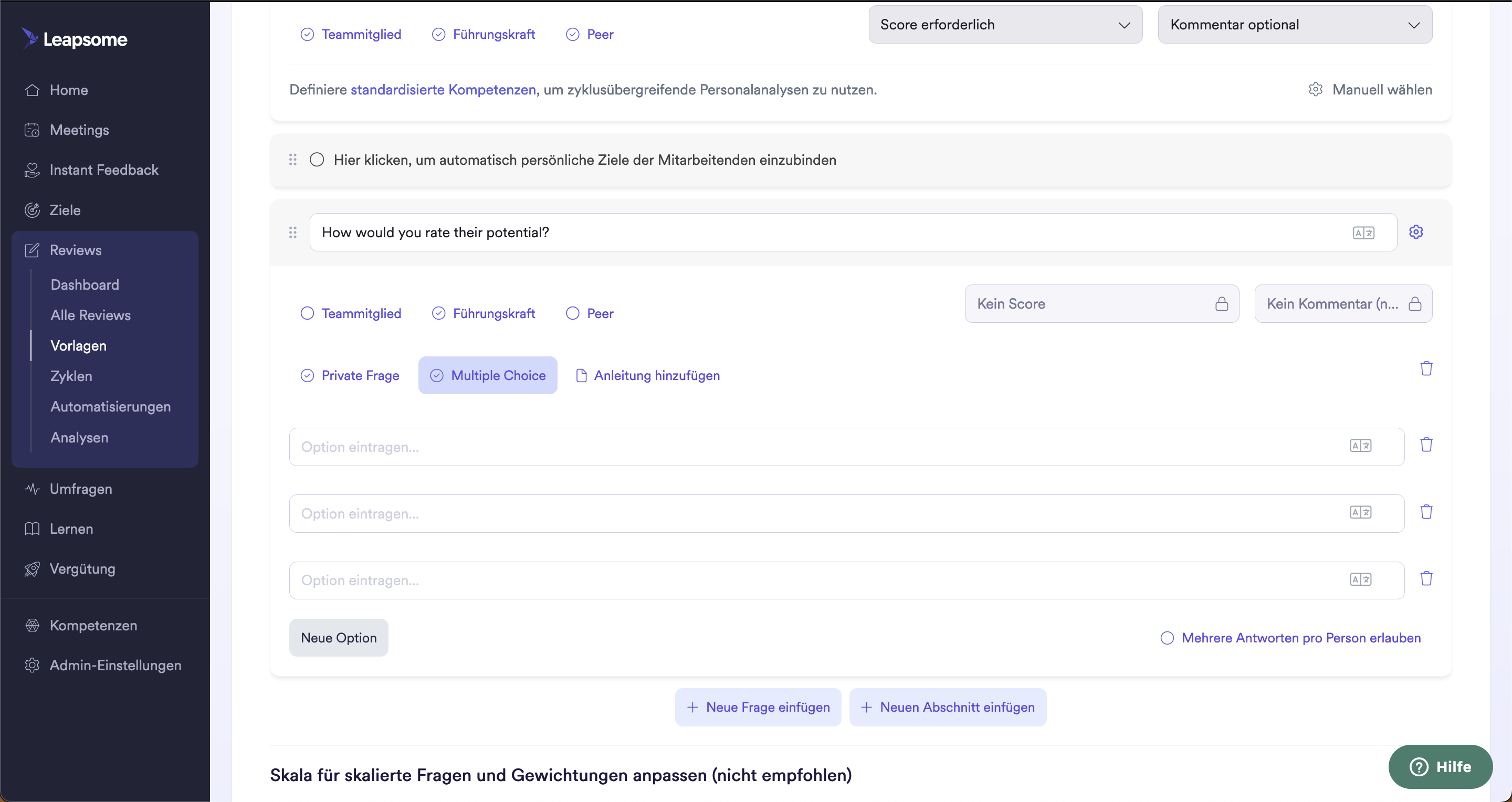Open Automatisierungen in sidebar
Viewport: 1512px width, 802px height.
pos(111,407)
